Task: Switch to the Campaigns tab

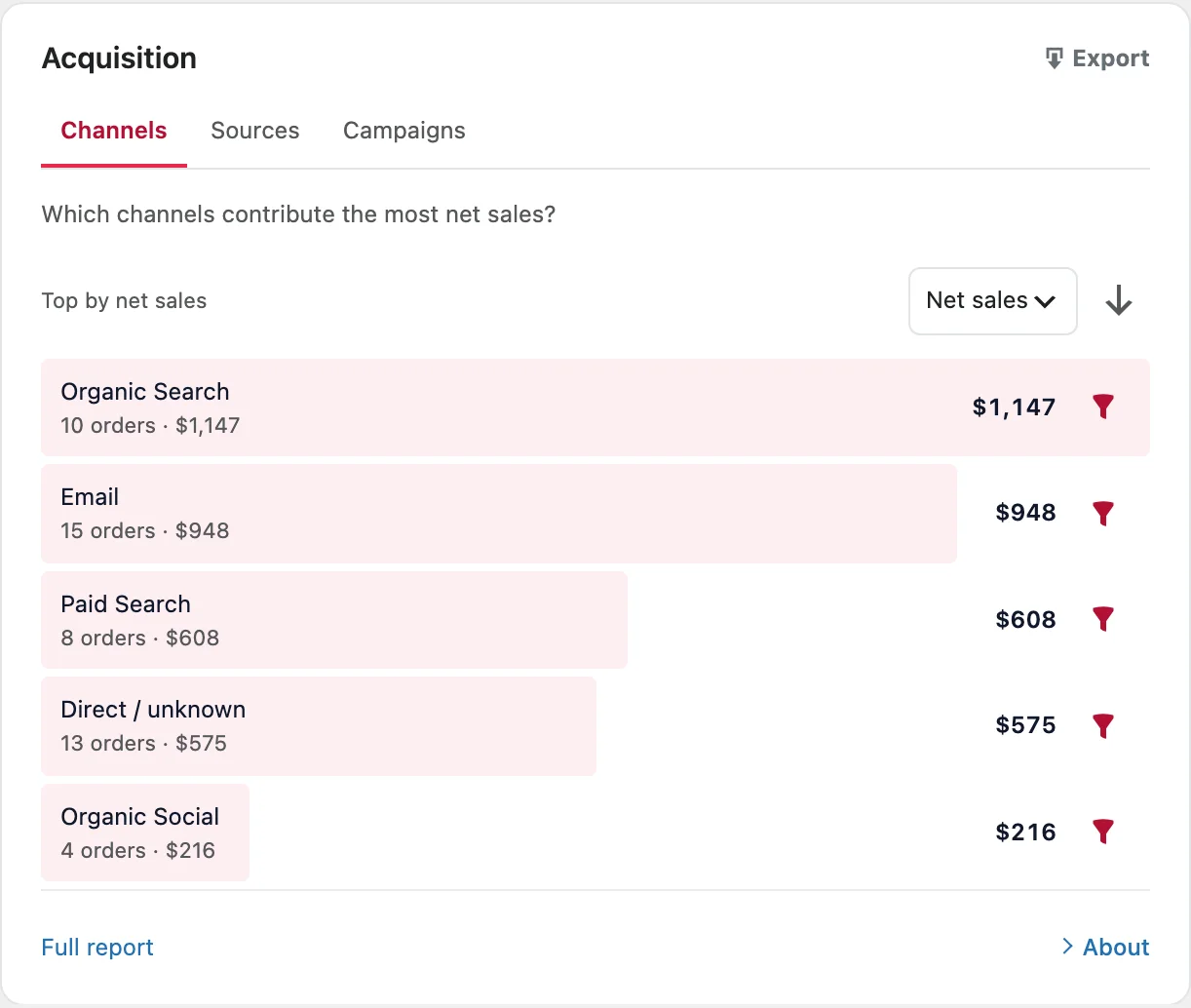Action: coord(404,131)
